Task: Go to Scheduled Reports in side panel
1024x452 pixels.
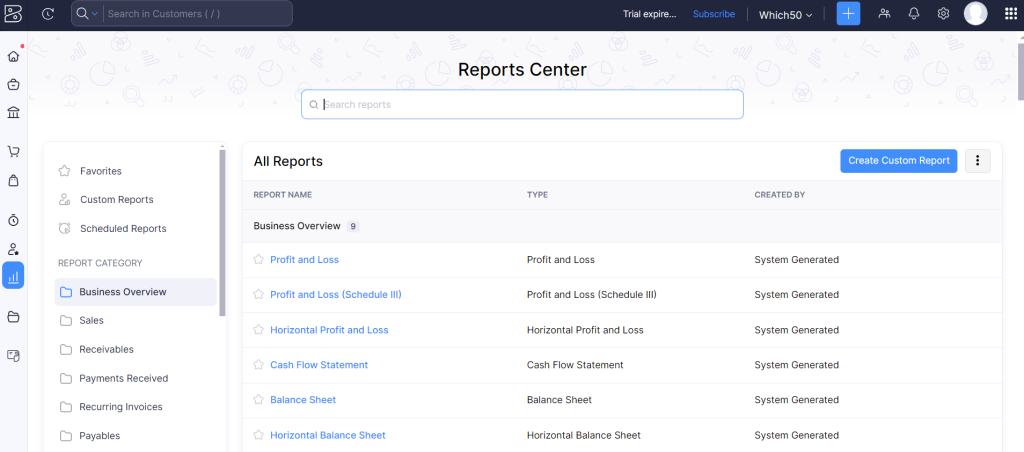Action: [123, 229]
